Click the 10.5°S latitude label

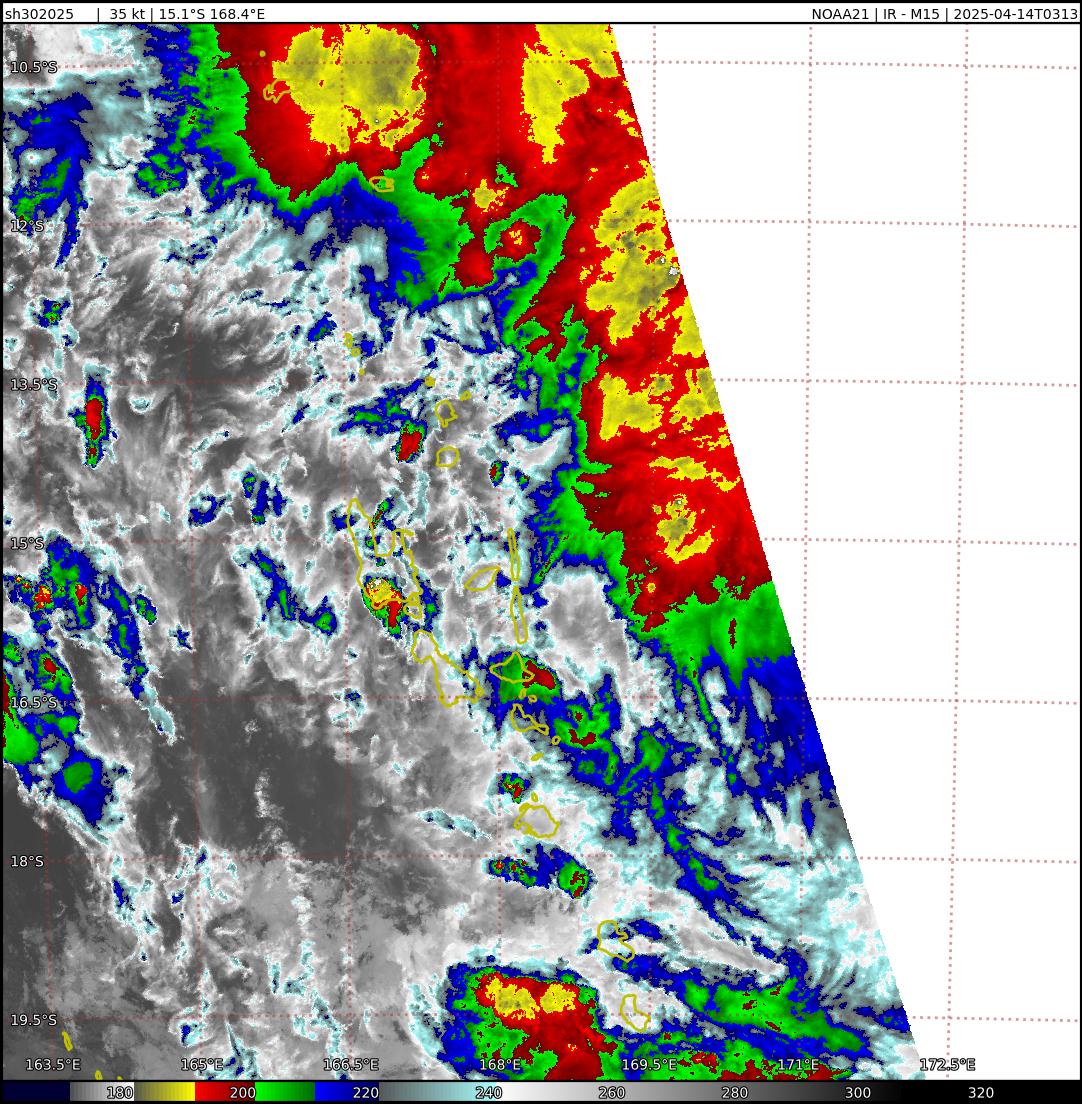click(x=33, y=67)
